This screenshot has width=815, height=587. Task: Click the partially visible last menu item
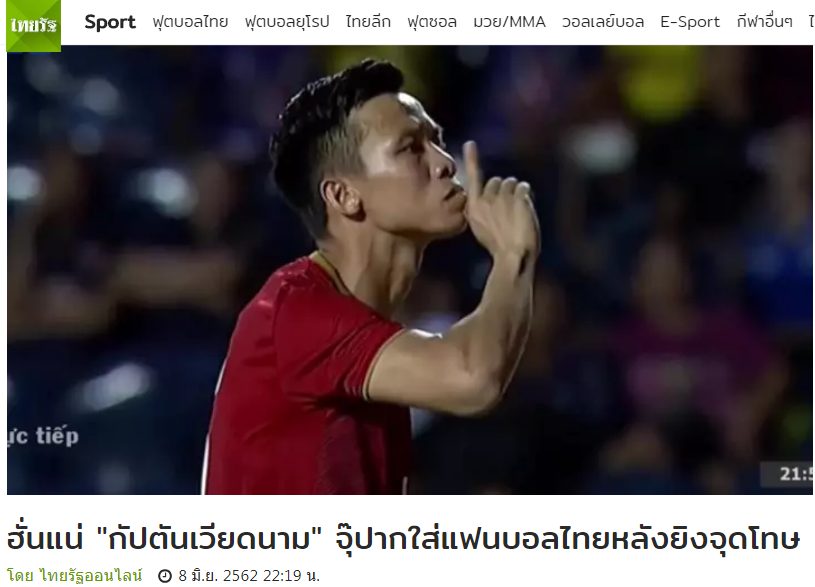point(811,22)
